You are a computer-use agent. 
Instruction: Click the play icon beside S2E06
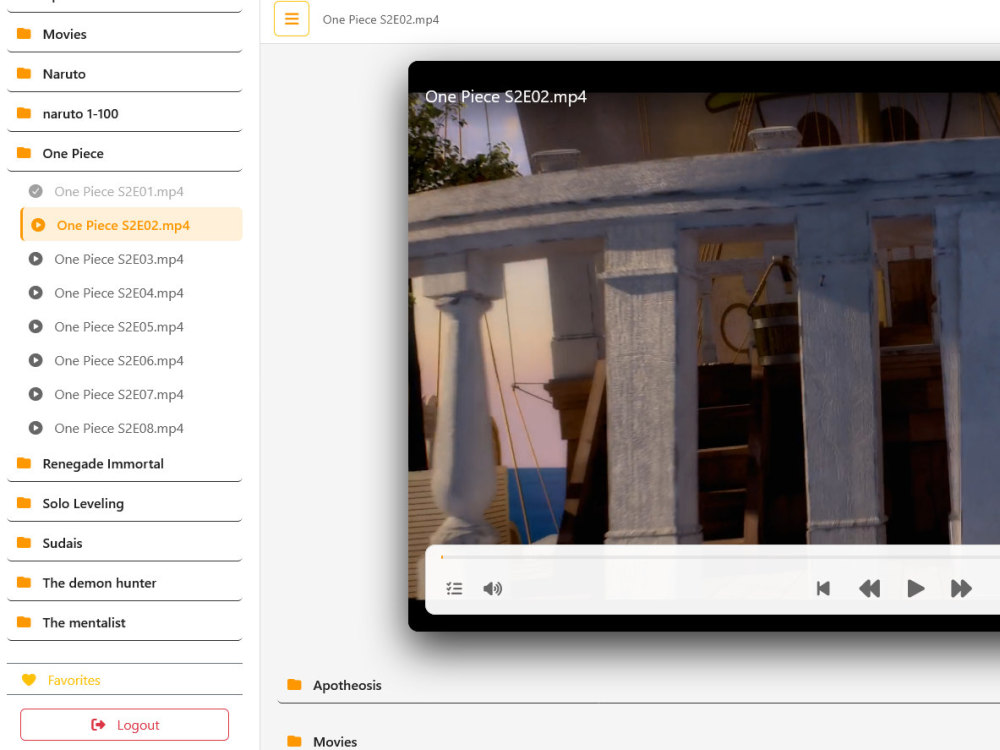point(36,360)
